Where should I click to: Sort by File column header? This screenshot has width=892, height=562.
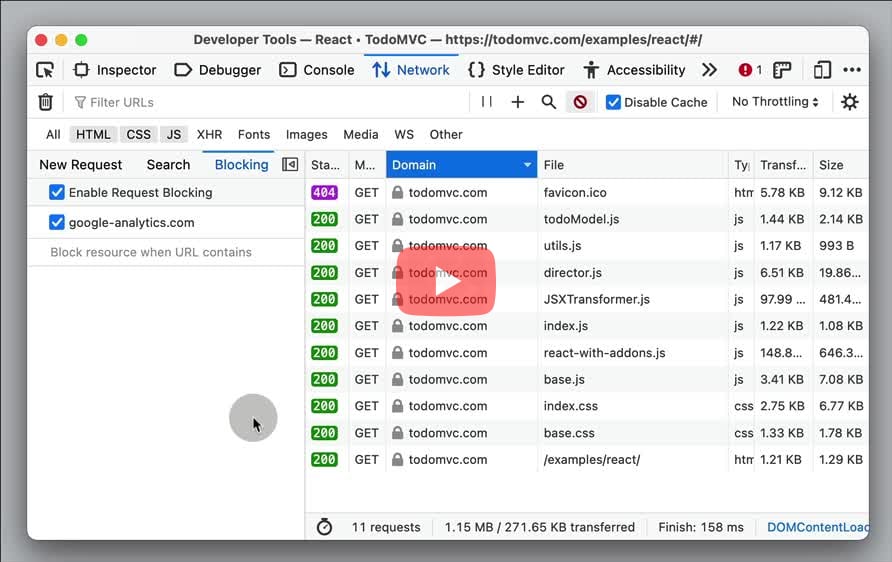click(x=633, y=165)
